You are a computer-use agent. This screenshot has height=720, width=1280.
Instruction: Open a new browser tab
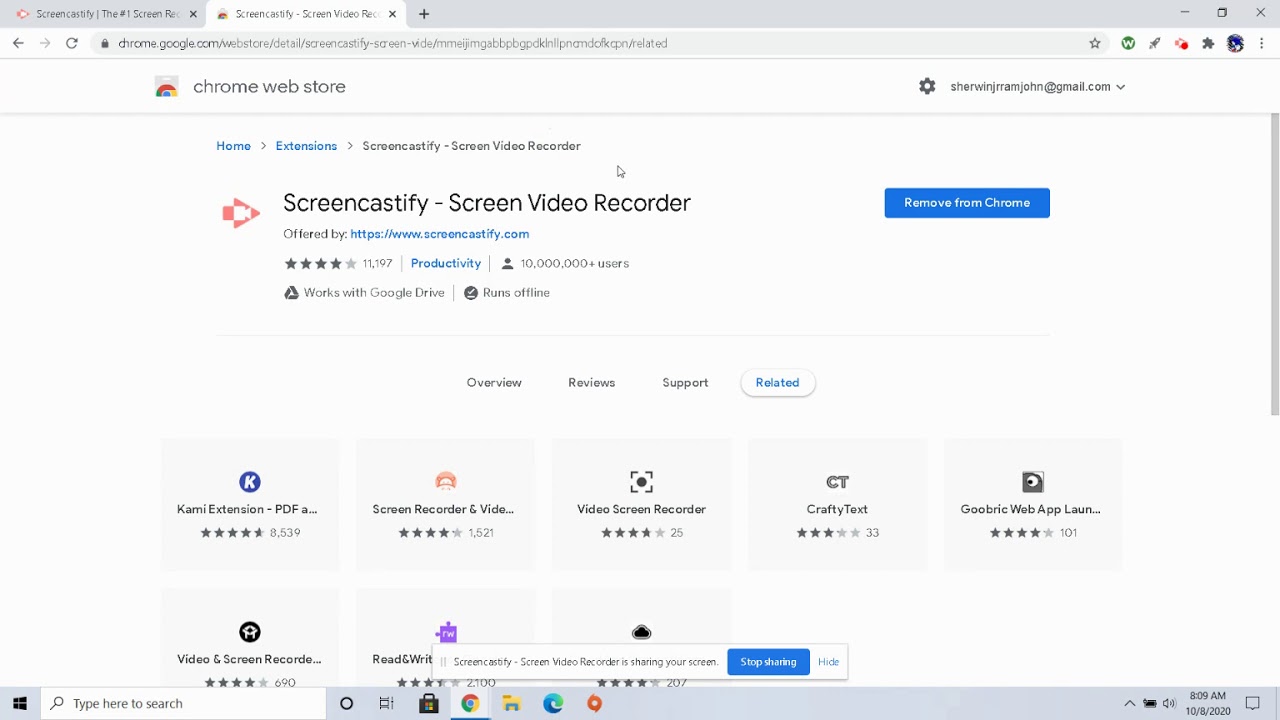click(424, 14)
